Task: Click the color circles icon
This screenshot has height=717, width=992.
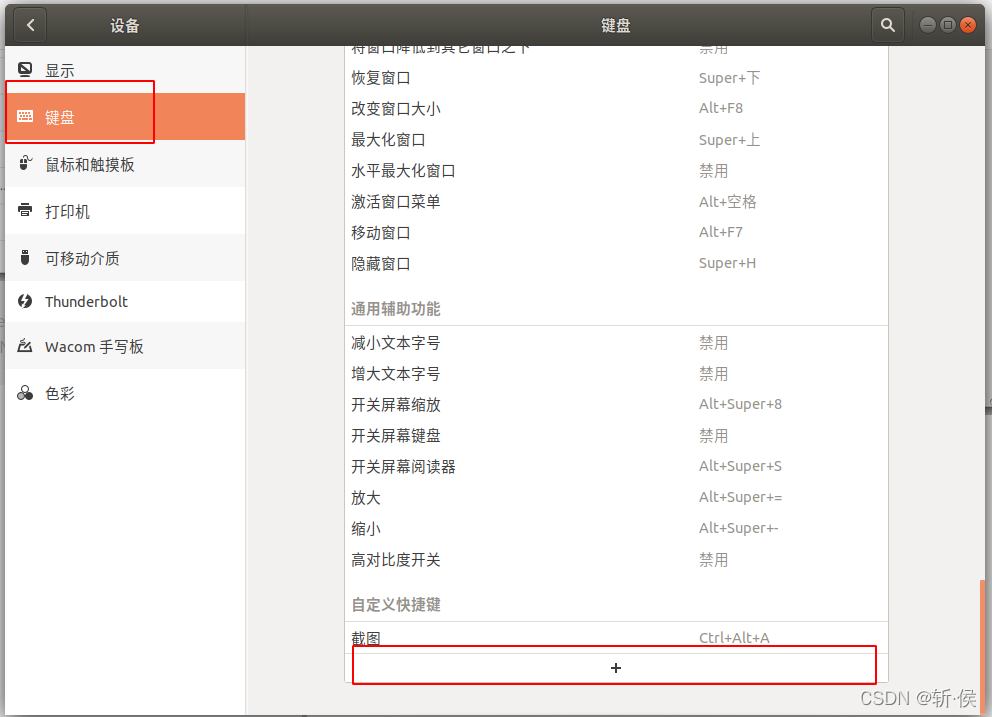Action: tap(25, 393)
